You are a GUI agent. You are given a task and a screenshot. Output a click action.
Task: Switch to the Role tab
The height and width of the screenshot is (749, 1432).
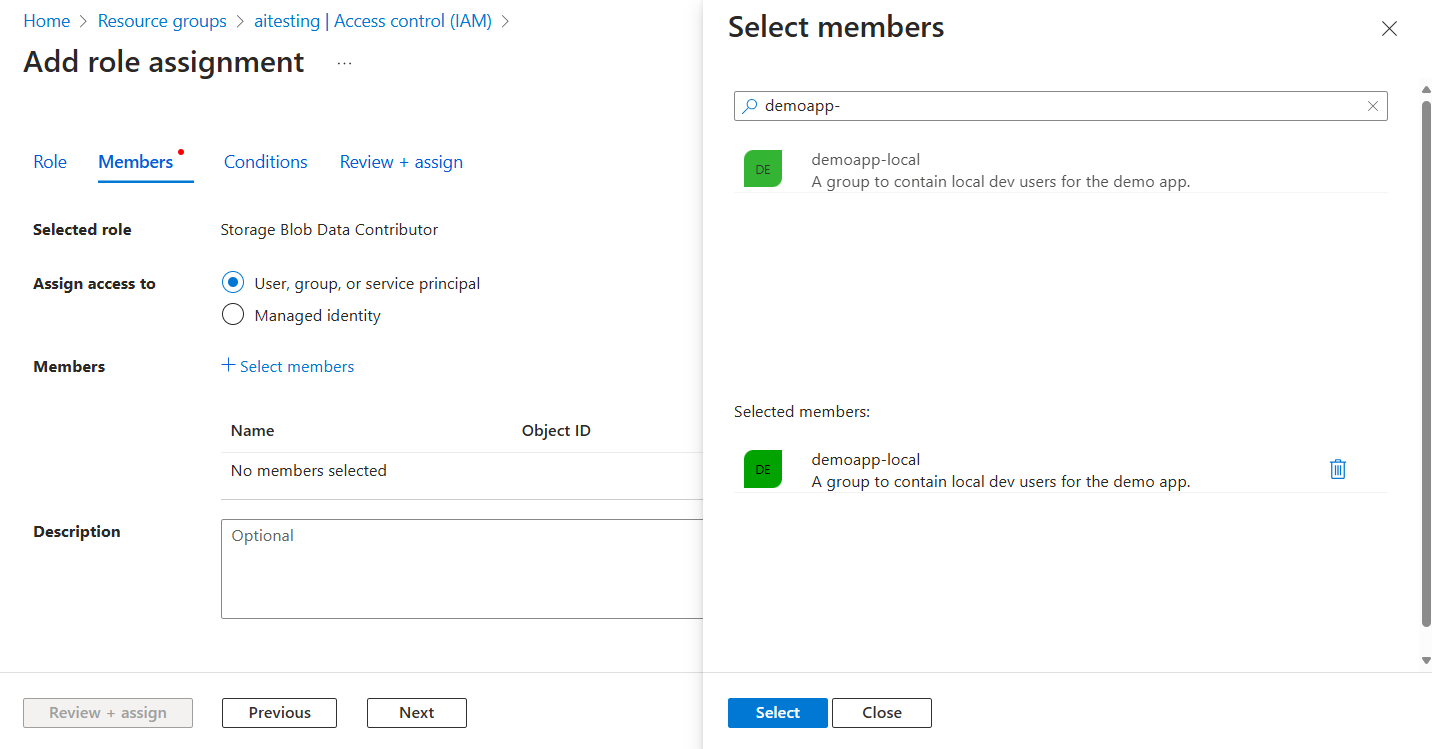pyautogui.click(x=50, y=161)
